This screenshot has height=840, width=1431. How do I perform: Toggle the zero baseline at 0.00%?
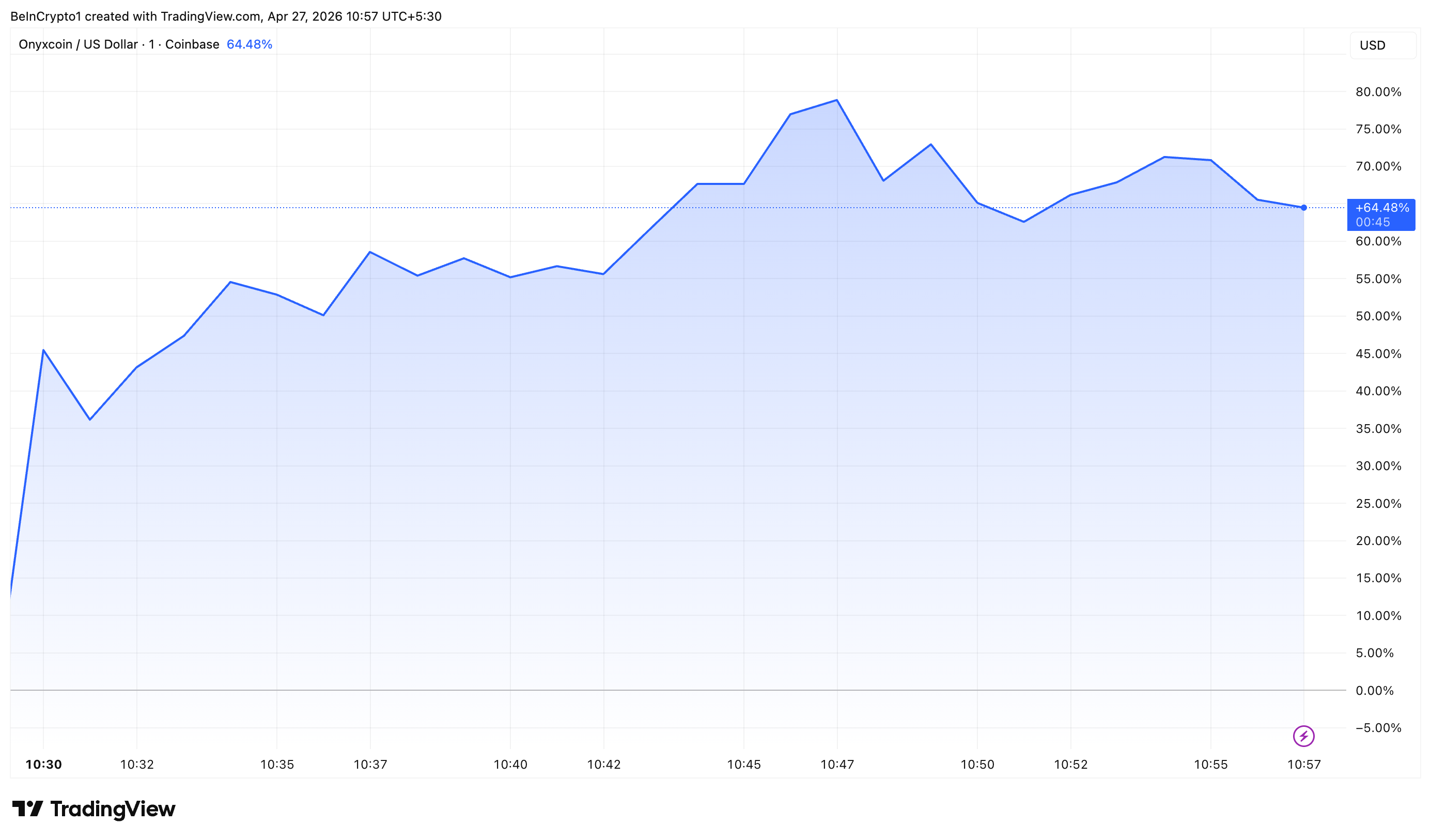pyautogui.click(x=681, y=691)
